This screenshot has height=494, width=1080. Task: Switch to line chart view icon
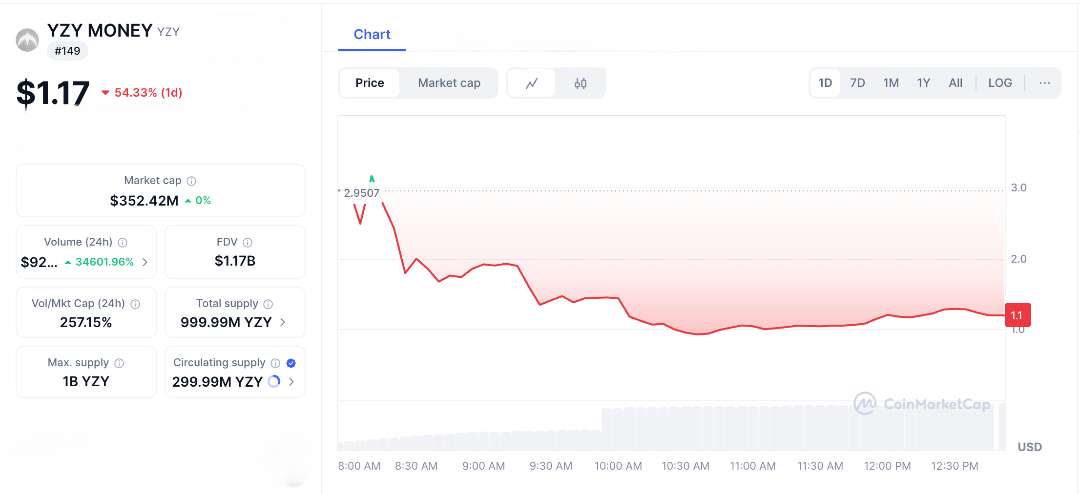(x=532, y=83)
